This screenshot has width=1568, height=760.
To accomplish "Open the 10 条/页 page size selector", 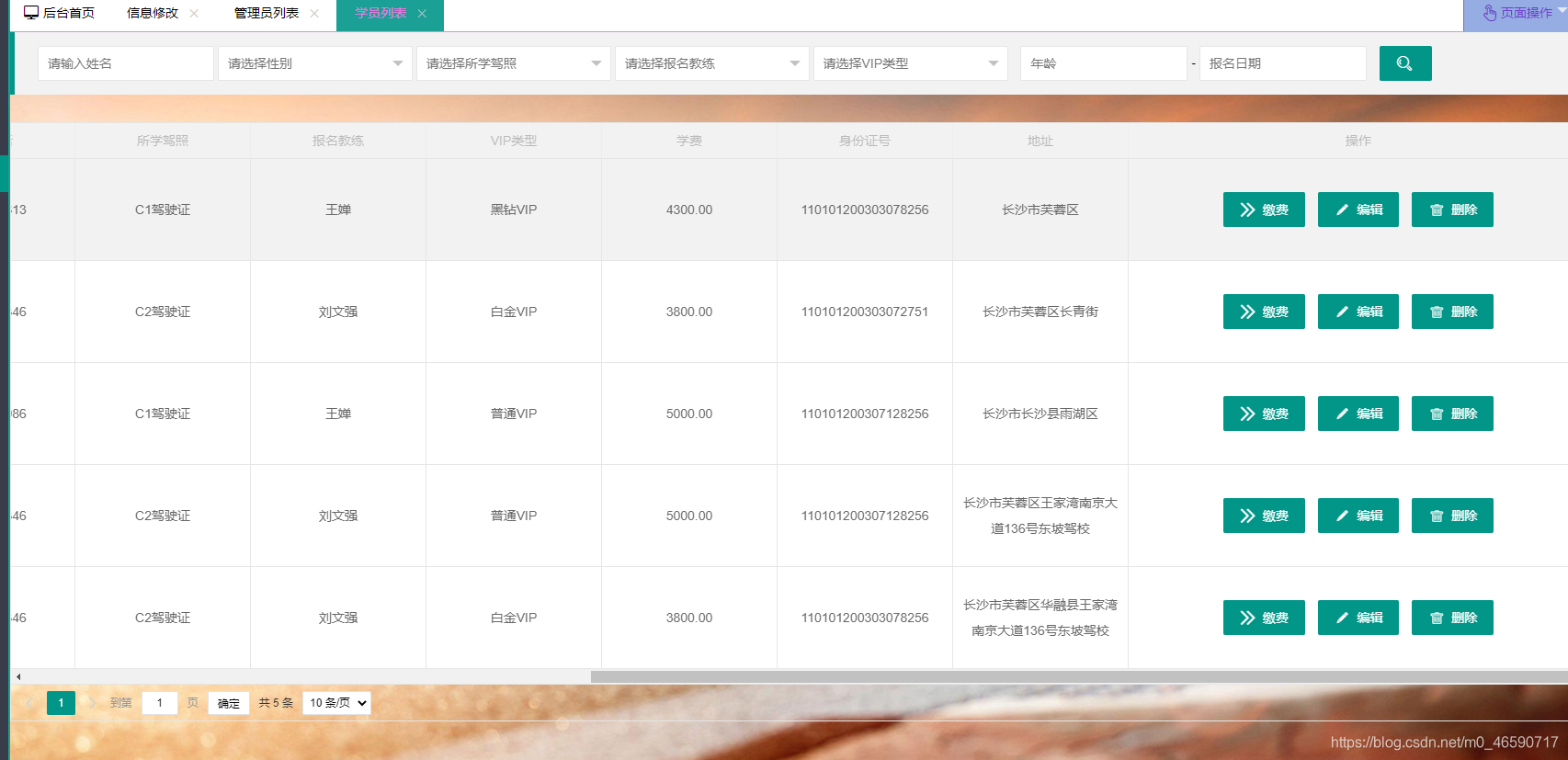I will [336, 703].
